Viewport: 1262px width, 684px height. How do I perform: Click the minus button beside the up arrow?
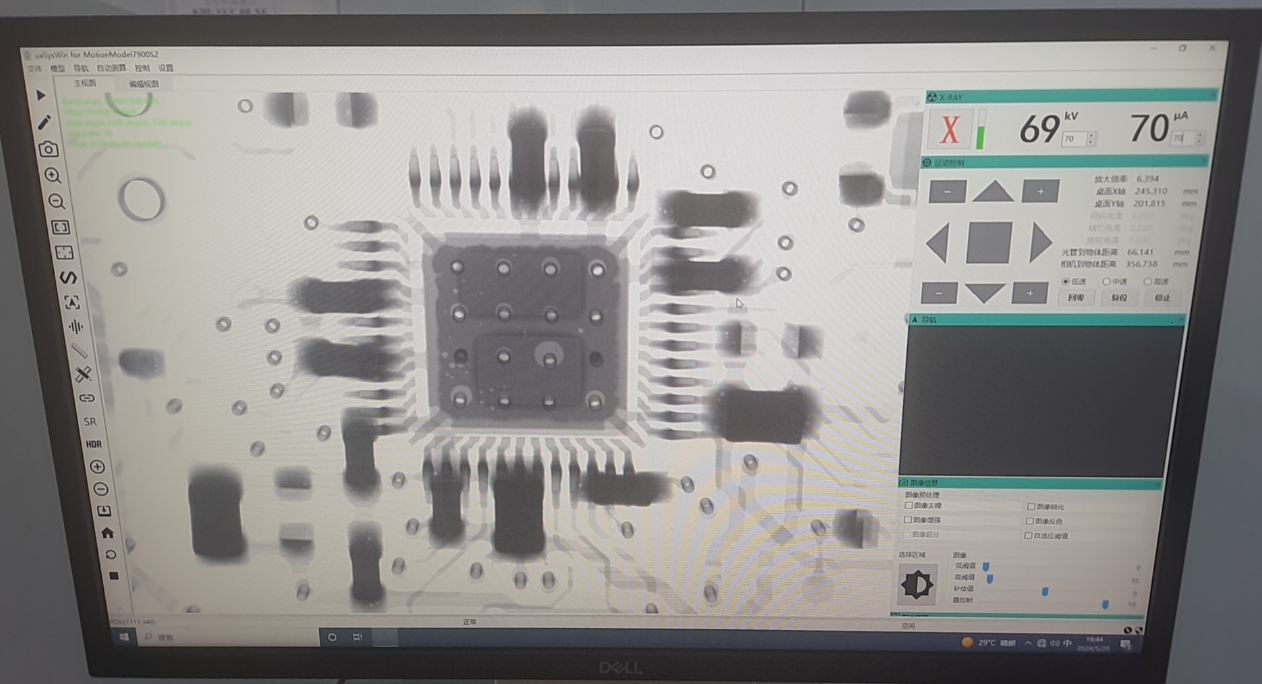[947, 191]
